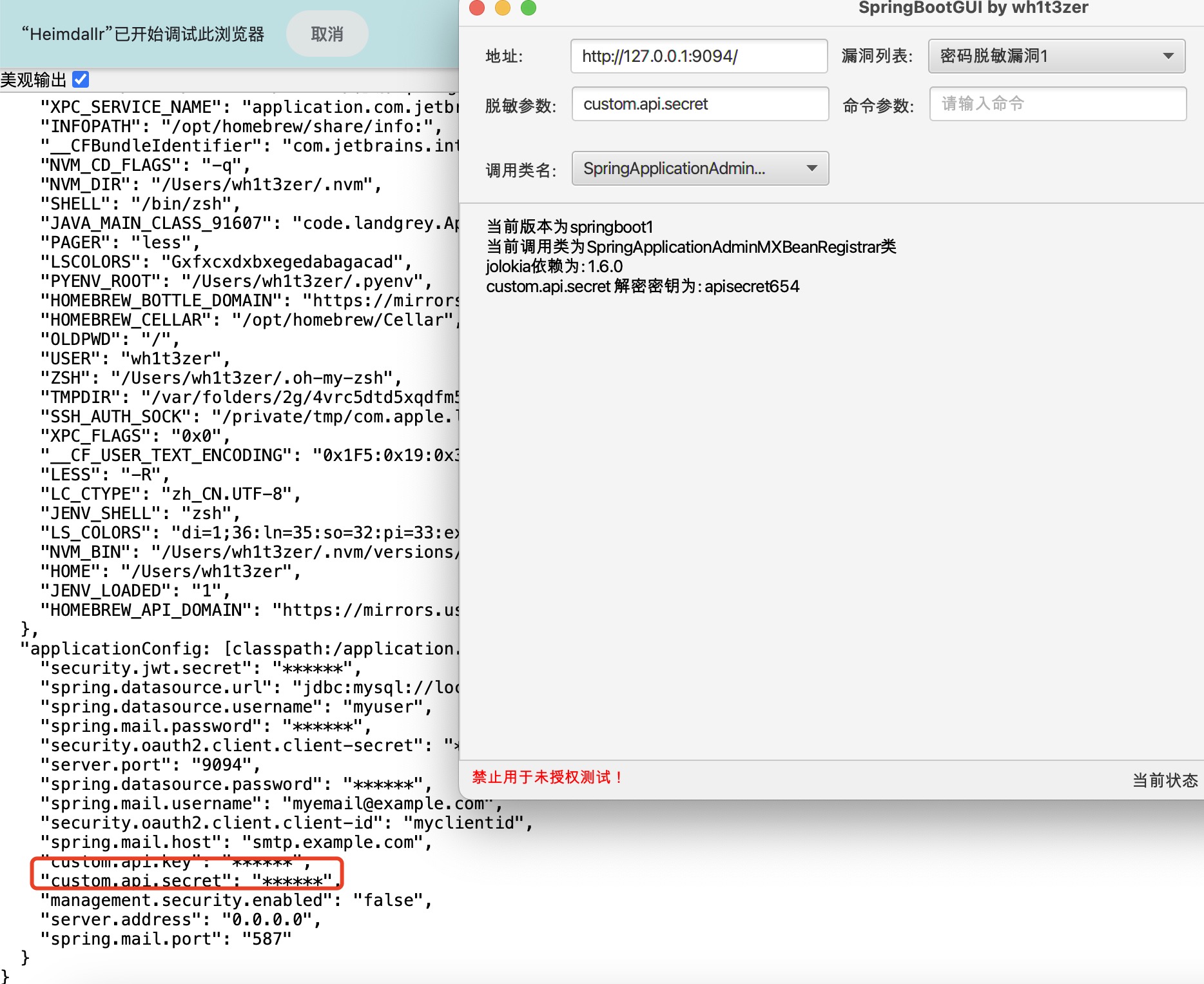The image size is (1204, 984).
Task: Edit the 地址 URL field
Action: [x=699, y=56]
